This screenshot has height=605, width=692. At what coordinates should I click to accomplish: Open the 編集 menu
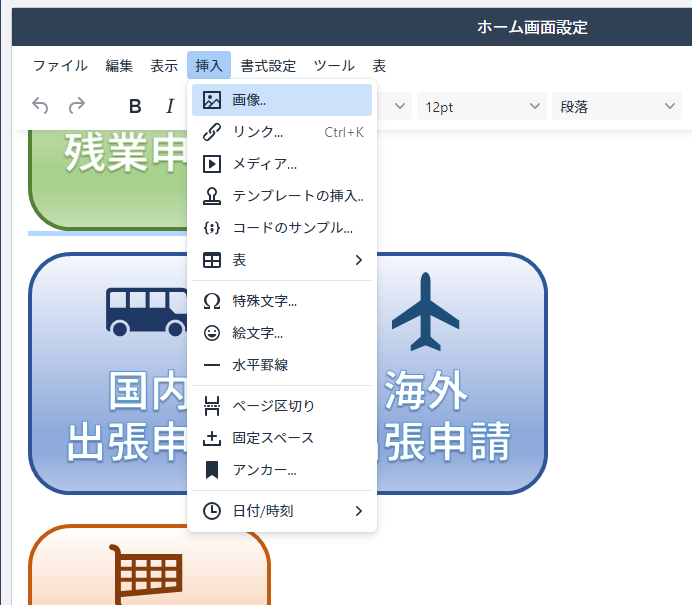pyautogui.click(x=119, y=66)
